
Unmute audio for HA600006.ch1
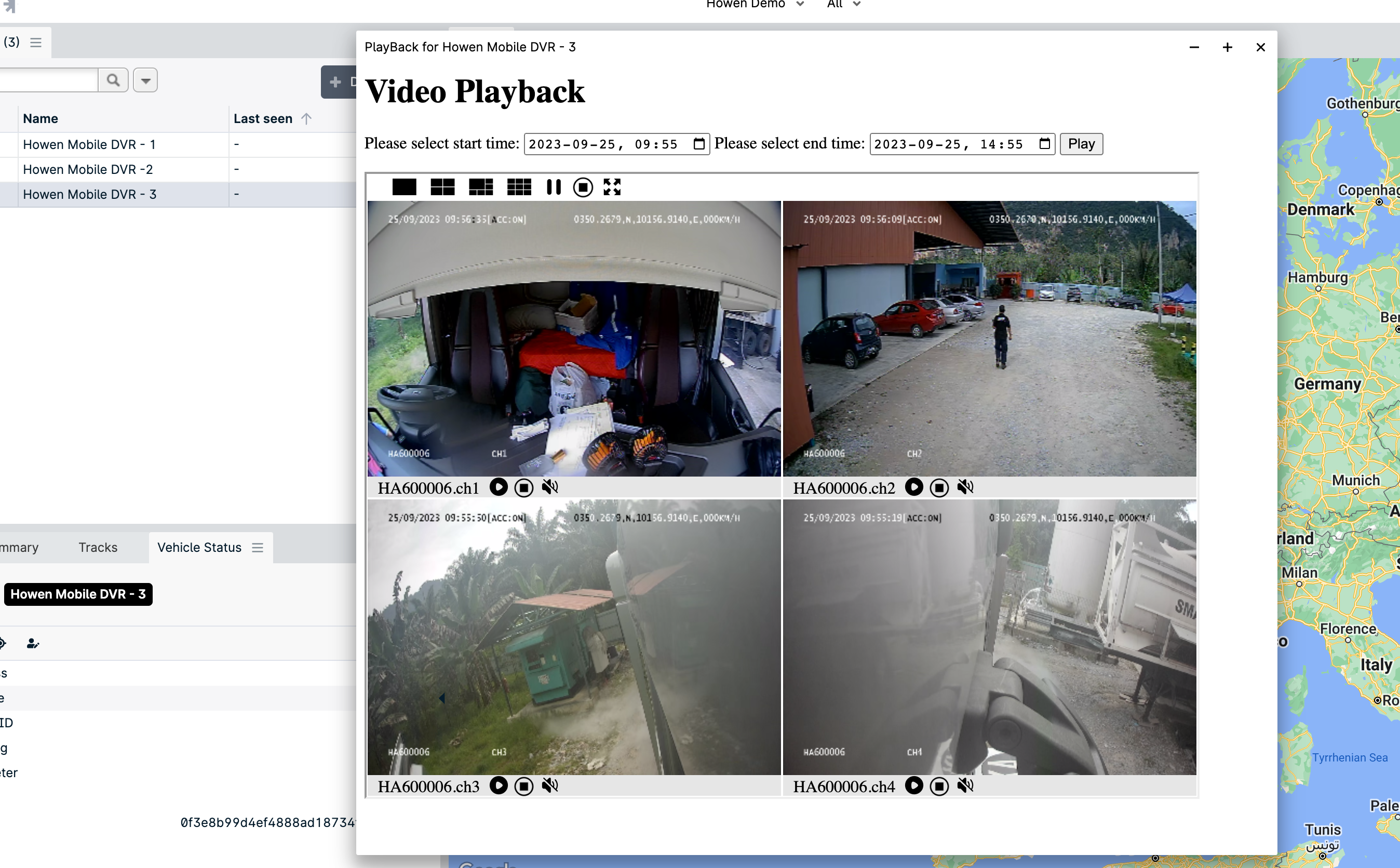[x=549, y=487]
